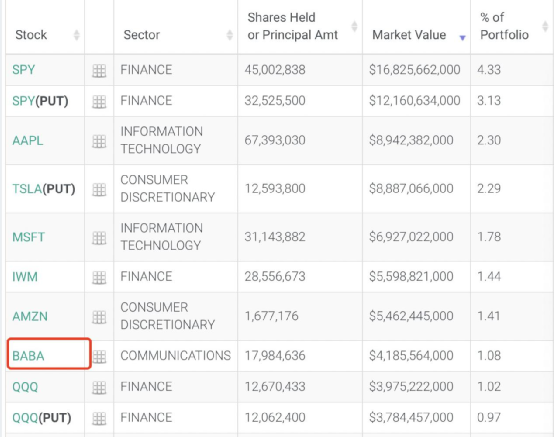This screenshot has height=437, width=554.
Task: Open the MSFT ticker link
Action: [x=28, y=237]
